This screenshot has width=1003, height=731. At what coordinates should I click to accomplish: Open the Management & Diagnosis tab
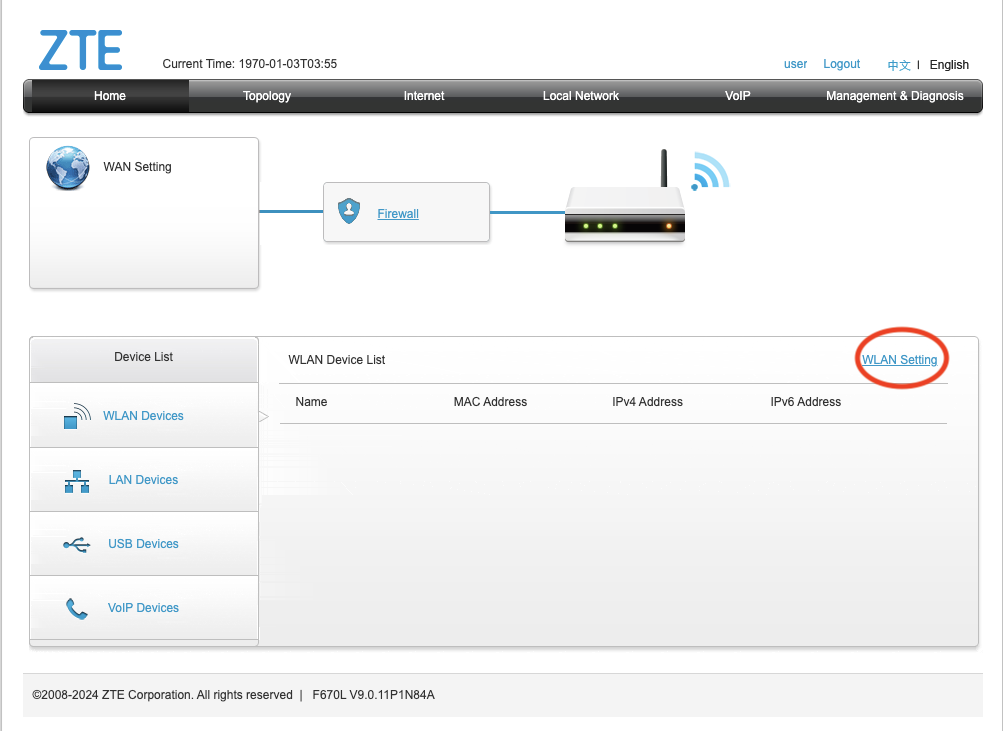pyautogui.click(x=894, y=96)
